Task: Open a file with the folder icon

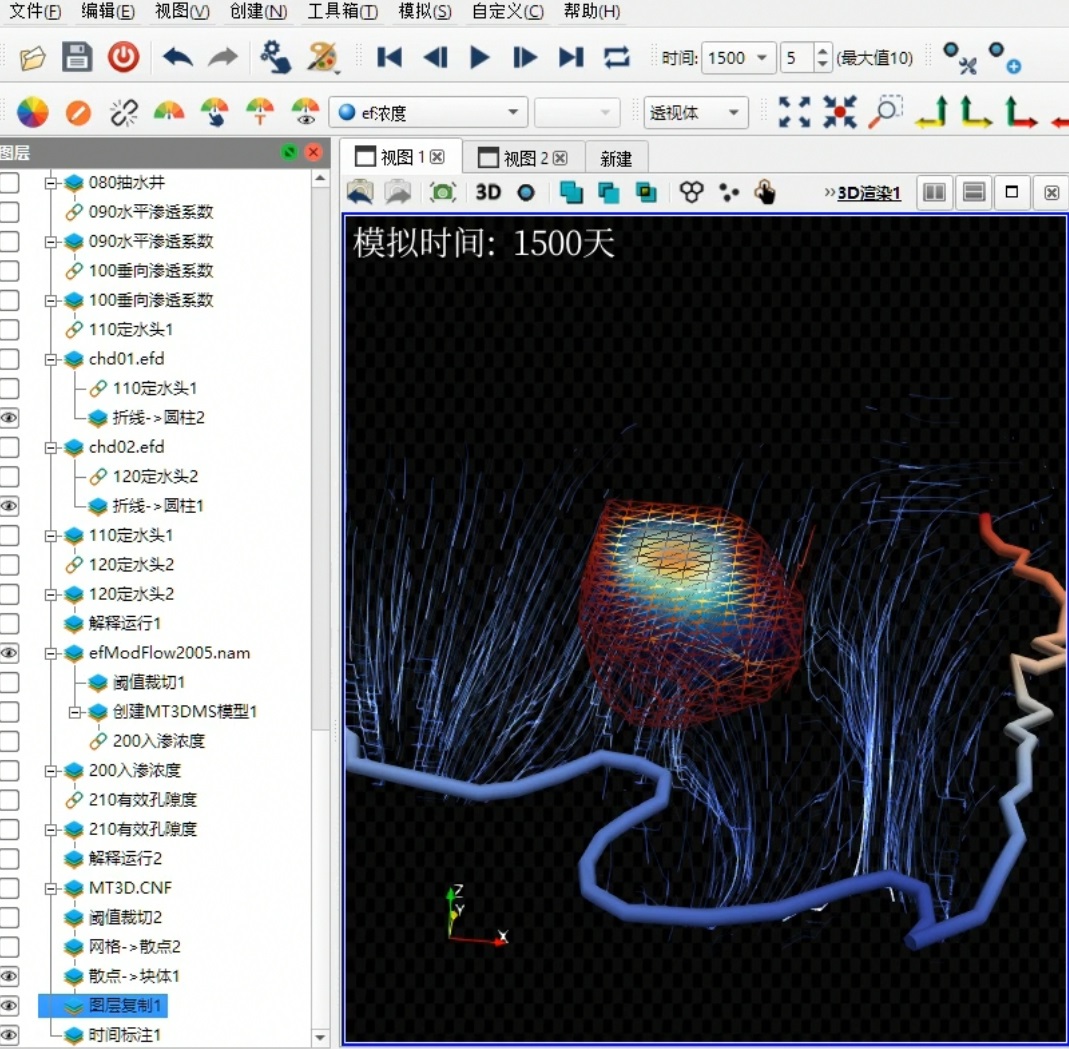Action: (32, 58)
